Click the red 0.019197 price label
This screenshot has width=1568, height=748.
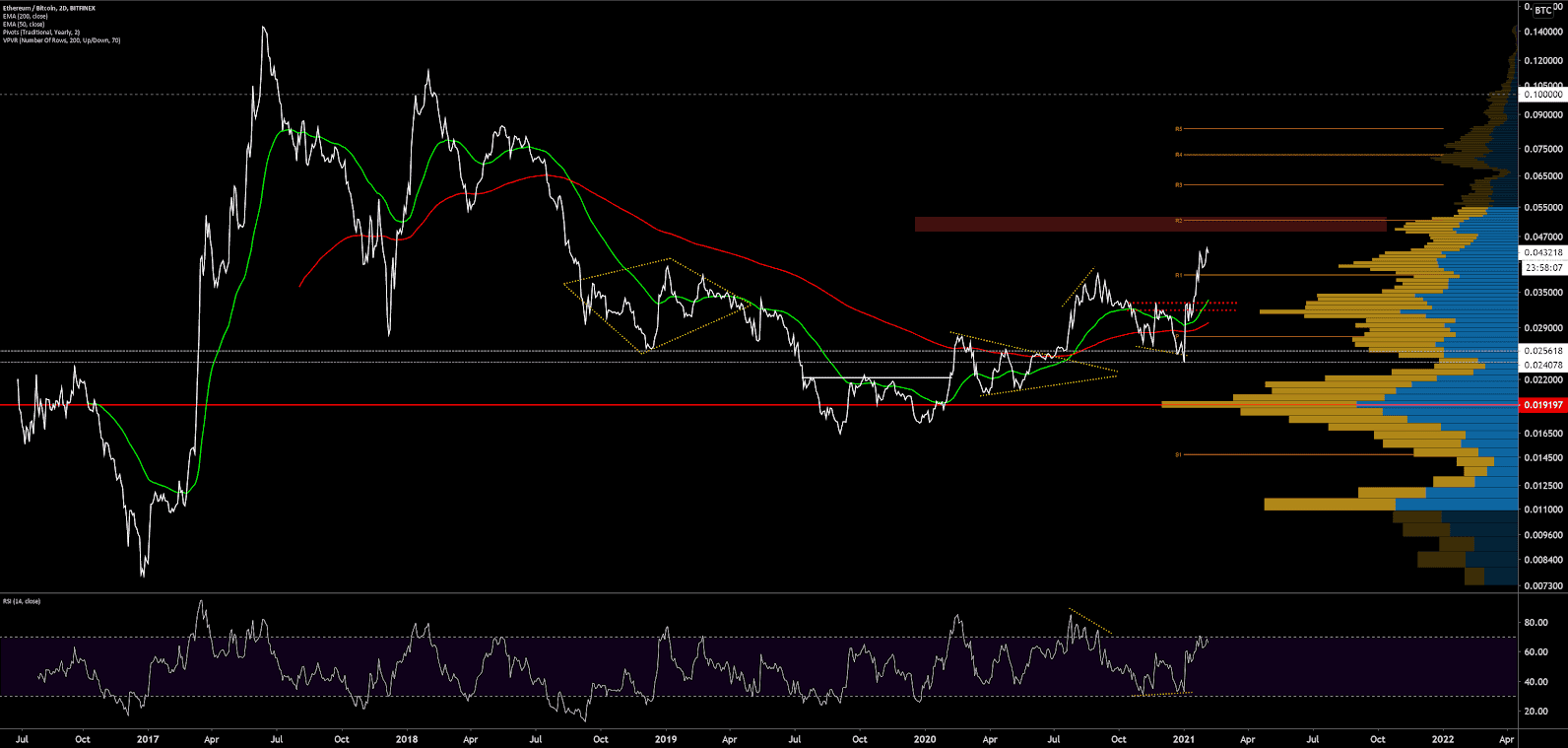[x=1542, y=405]
